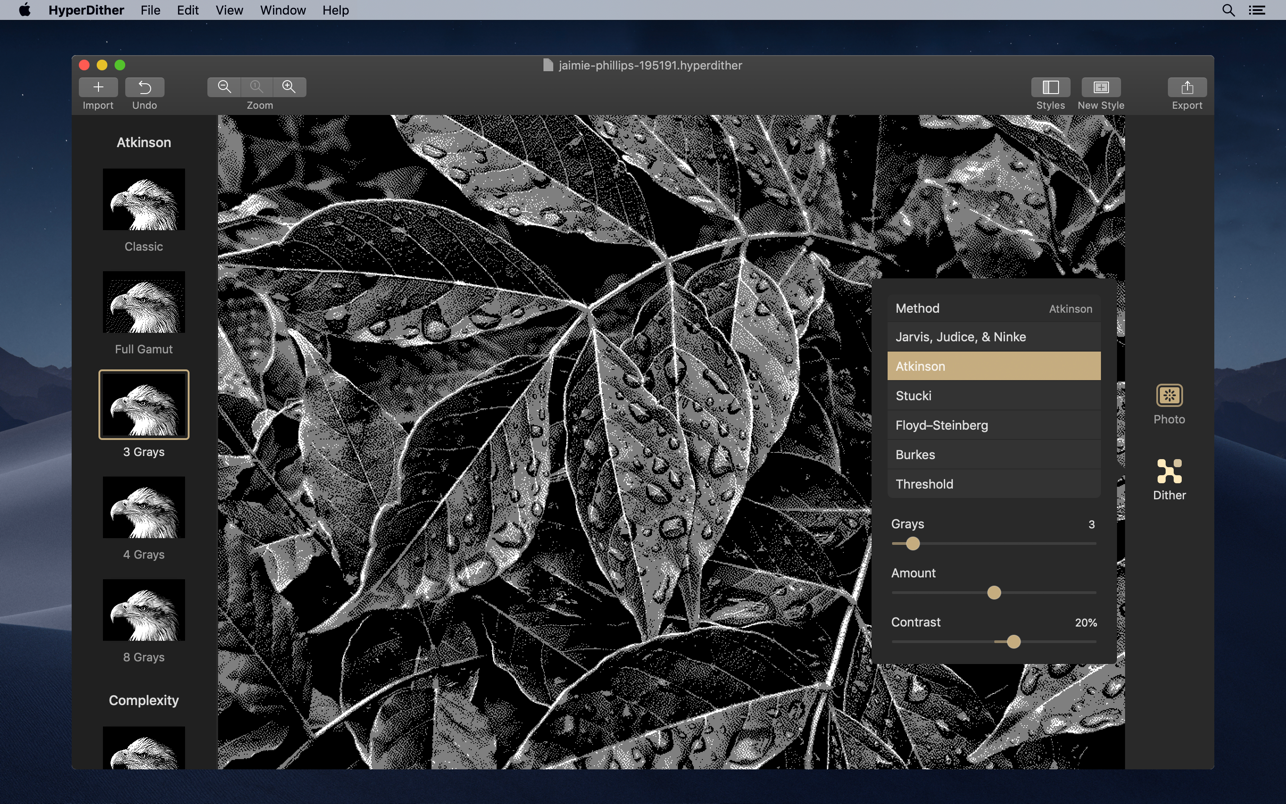This screenshot has height=804, width=1286.
Task: Create a New Style from toolbar
Action: pos(1100,87)
